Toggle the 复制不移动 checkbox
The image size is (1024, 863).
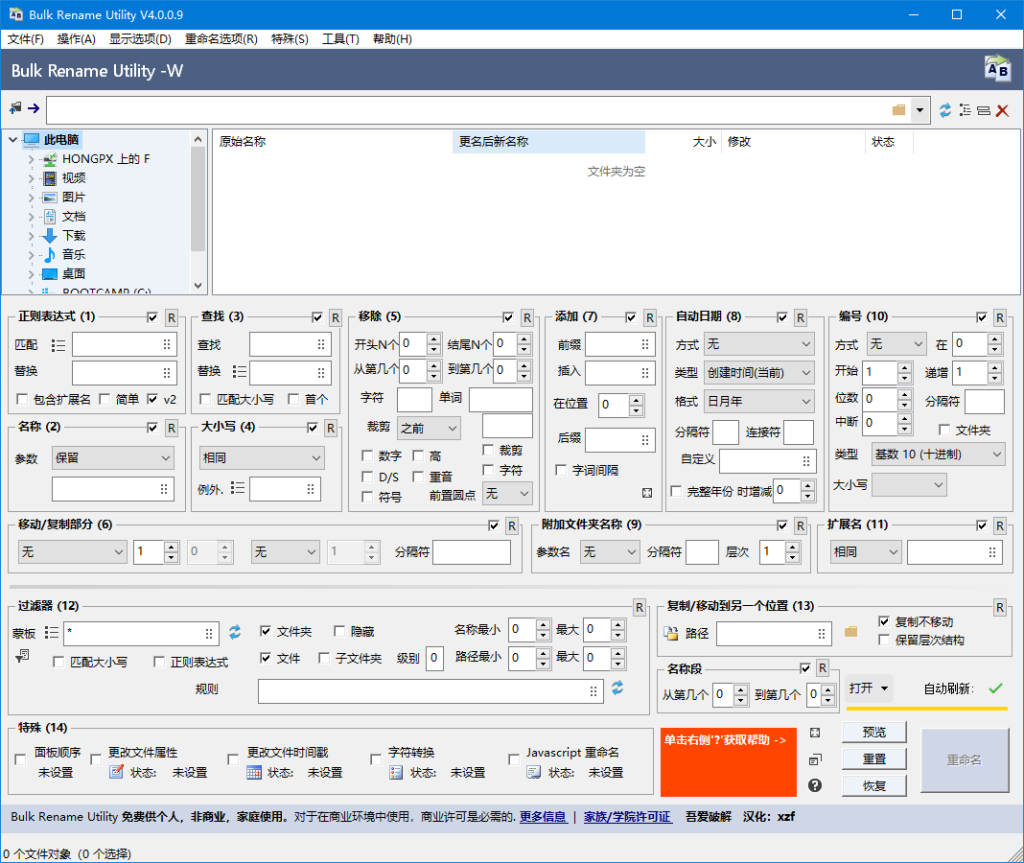[x=884, y=621]
